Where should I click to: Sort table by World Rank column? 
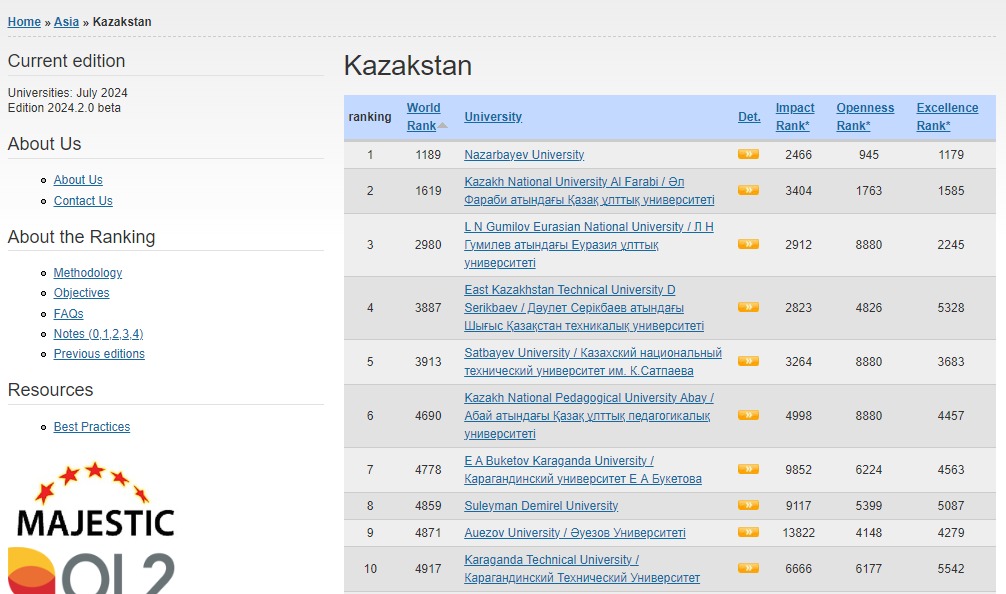click(x=423, y=117)
